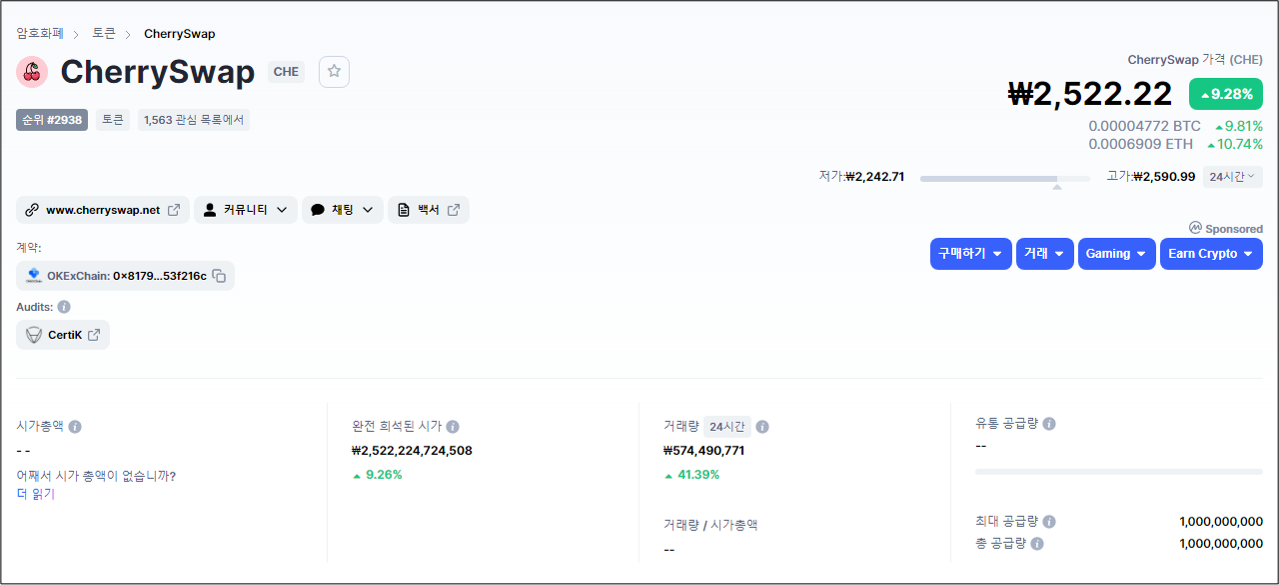Viewport: 1279px width, 585px height.
Task: Open the 24시간 price range dropdown
Action: [1231, 177]
